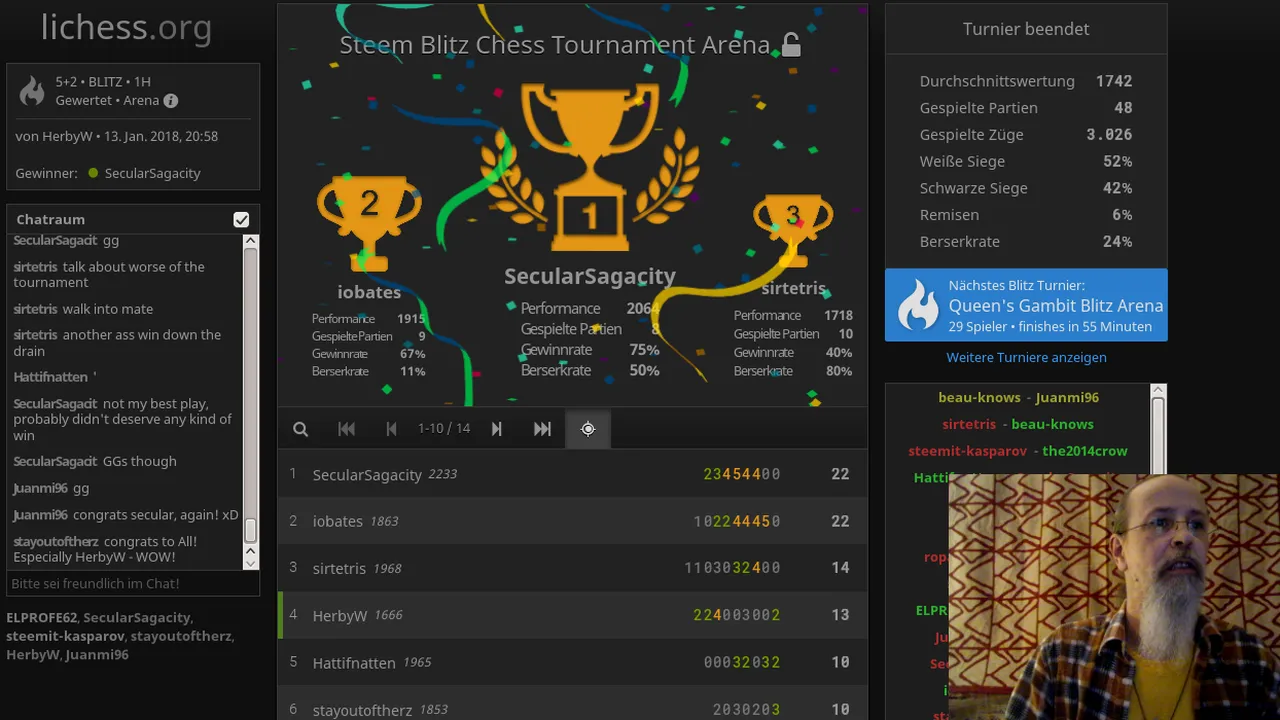Screen dimensions: 1280x720
Task: Open sirtetris - beau-knows game
Action: tap(1018, 424)
